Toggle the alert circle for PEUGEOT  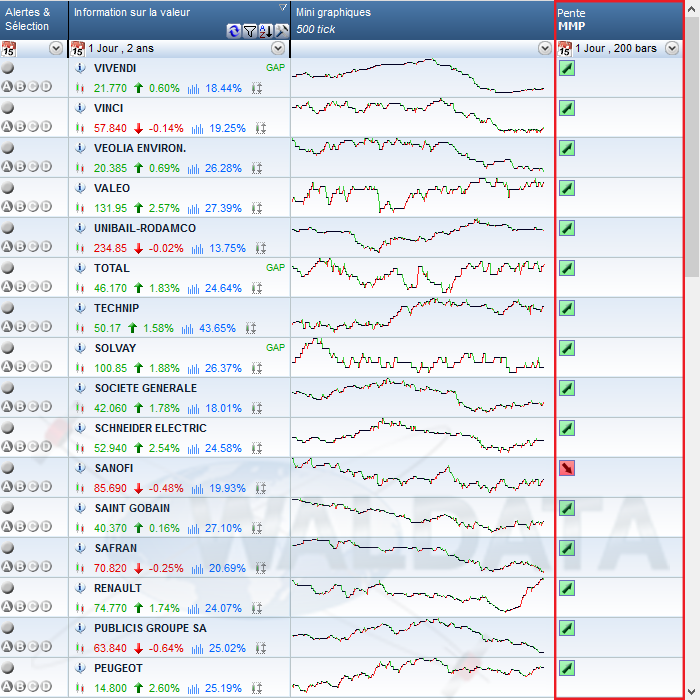[8, 668]
